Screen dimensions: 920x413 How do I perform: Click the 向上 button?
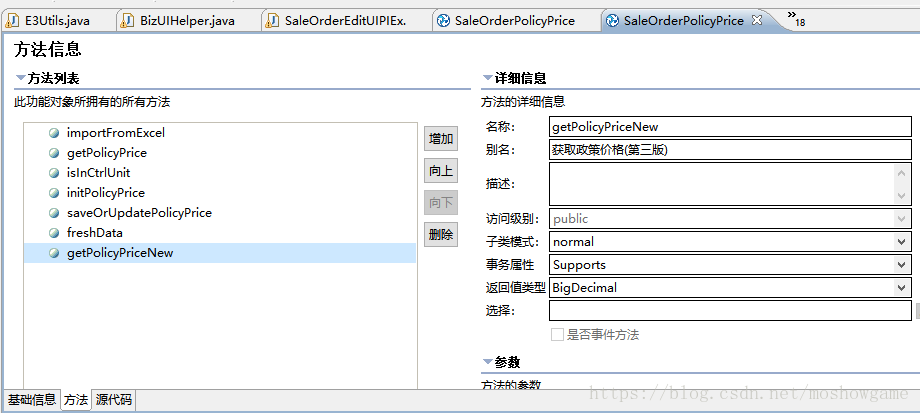click(441, 171)
